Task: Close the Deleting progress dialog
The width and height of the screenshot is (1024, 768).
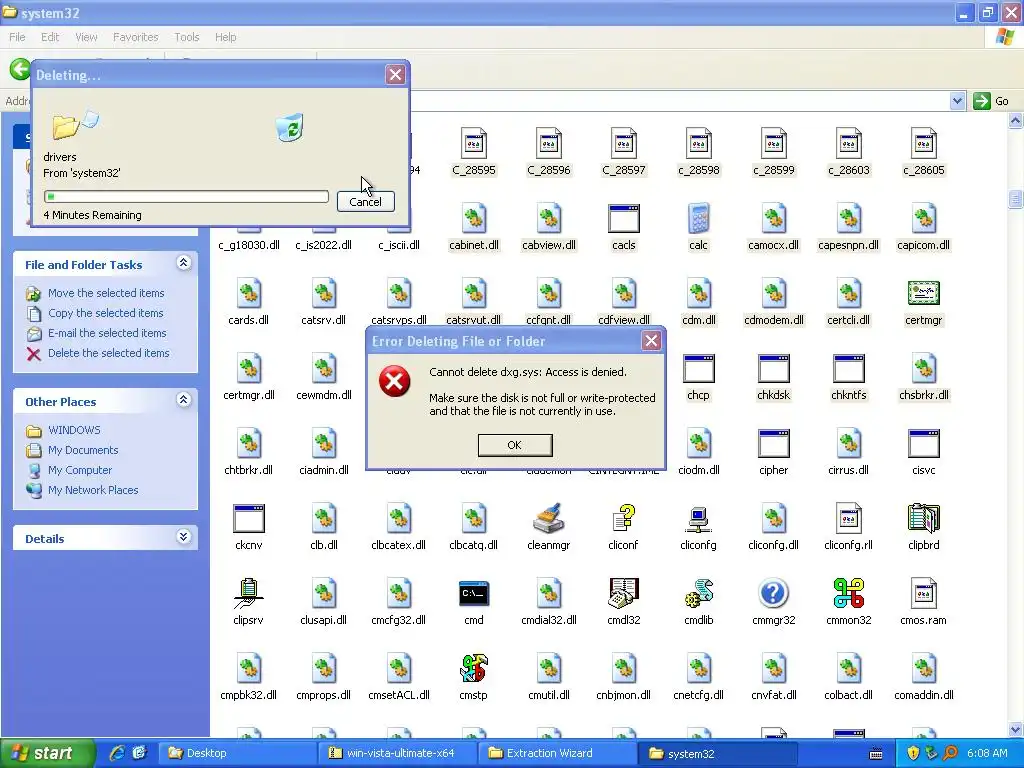Action: coord(395,74)
